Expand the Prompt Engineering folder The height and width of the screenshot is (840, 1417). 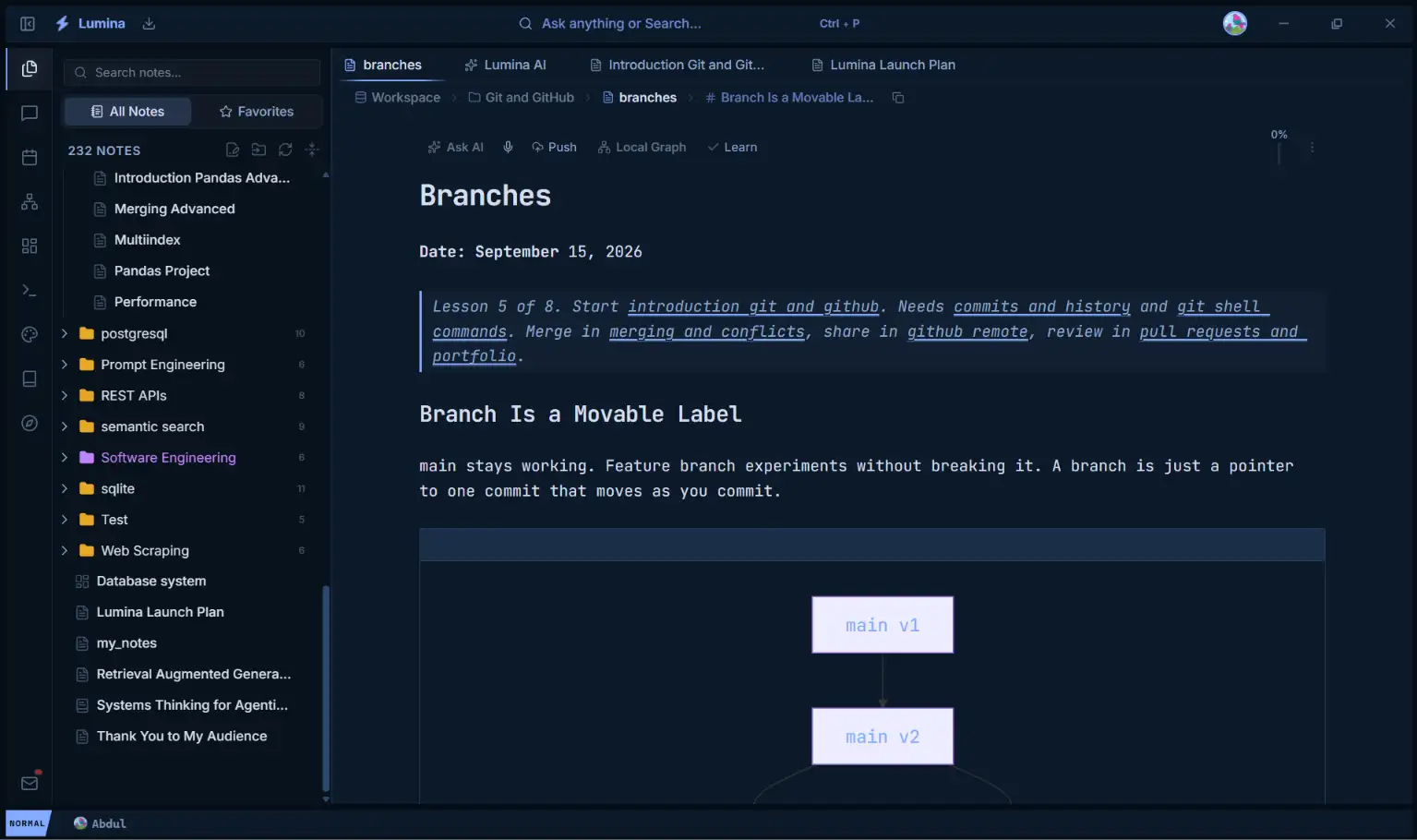point(65,365)
